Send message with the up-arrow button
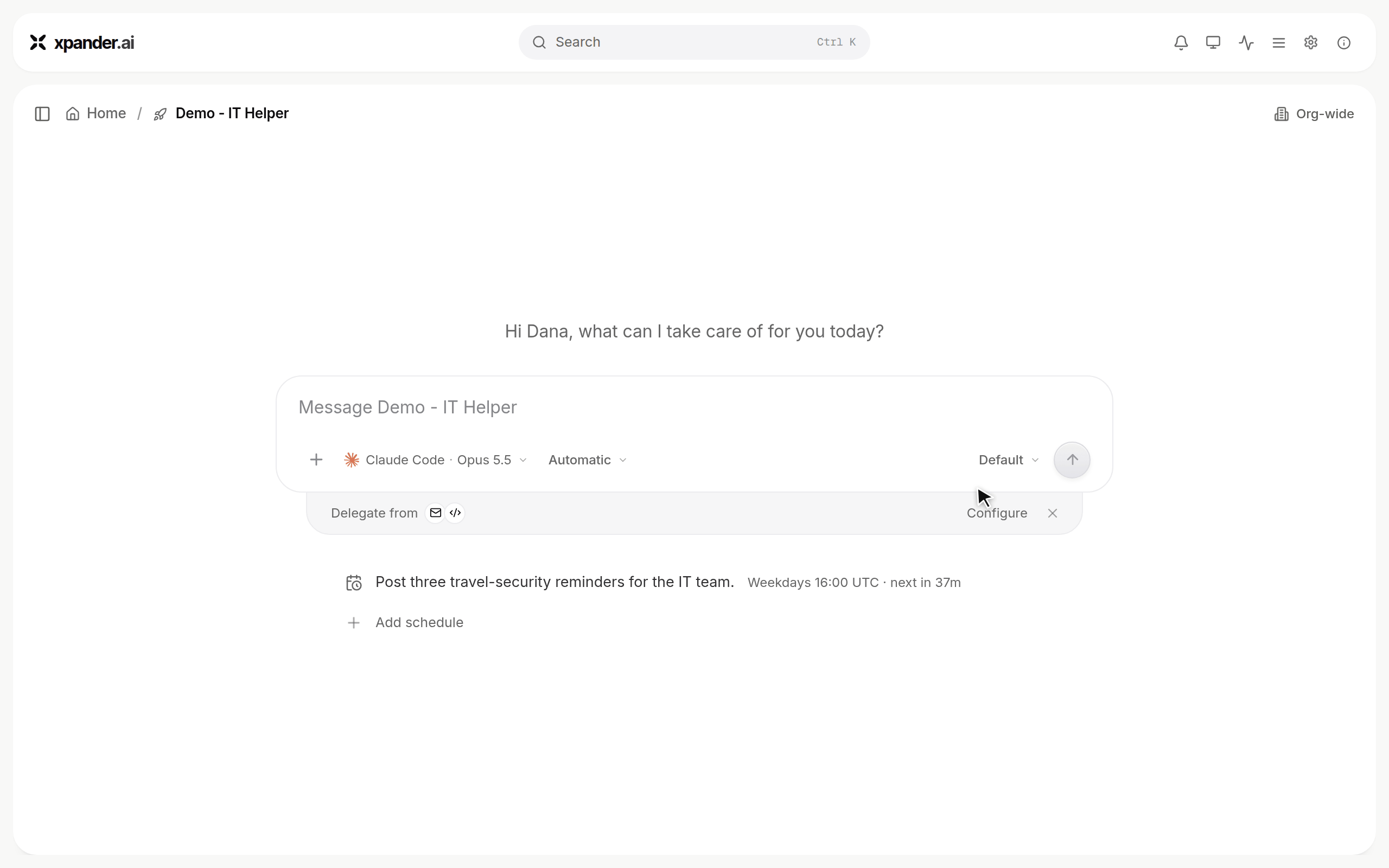Screen dimensions: 1389x868 [x=1072, y=460]
